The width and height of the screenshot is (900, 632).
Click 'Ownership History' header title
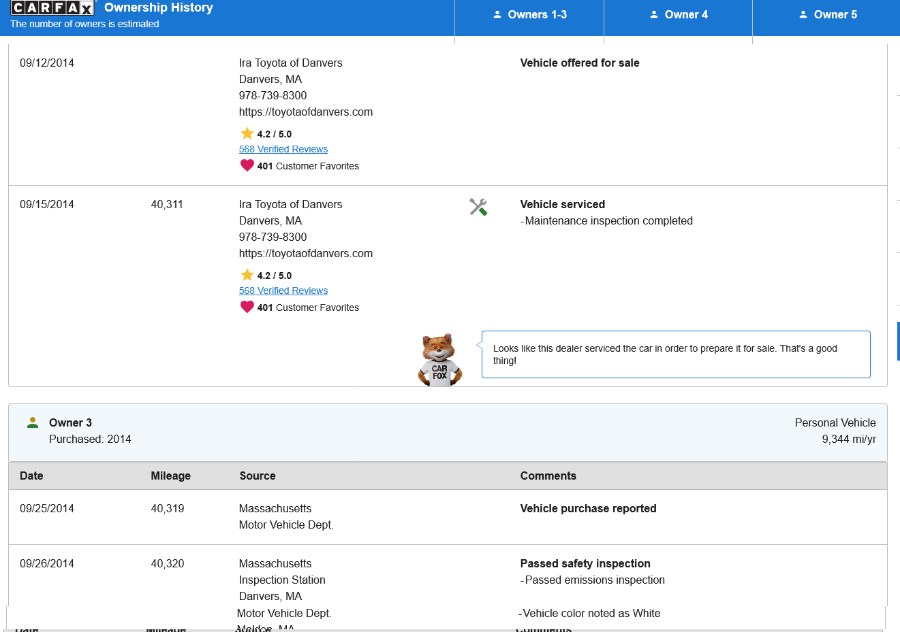coord(158,8)
